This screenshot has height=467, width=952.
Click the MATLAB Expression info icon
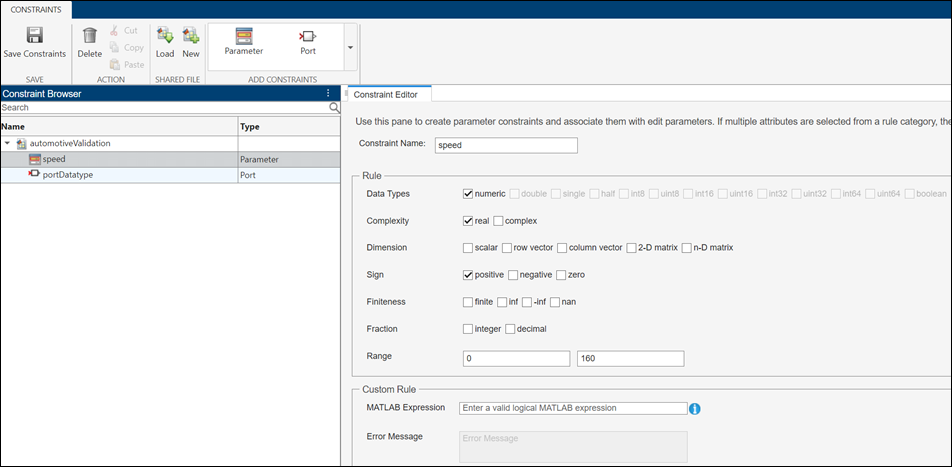[694, 408]
